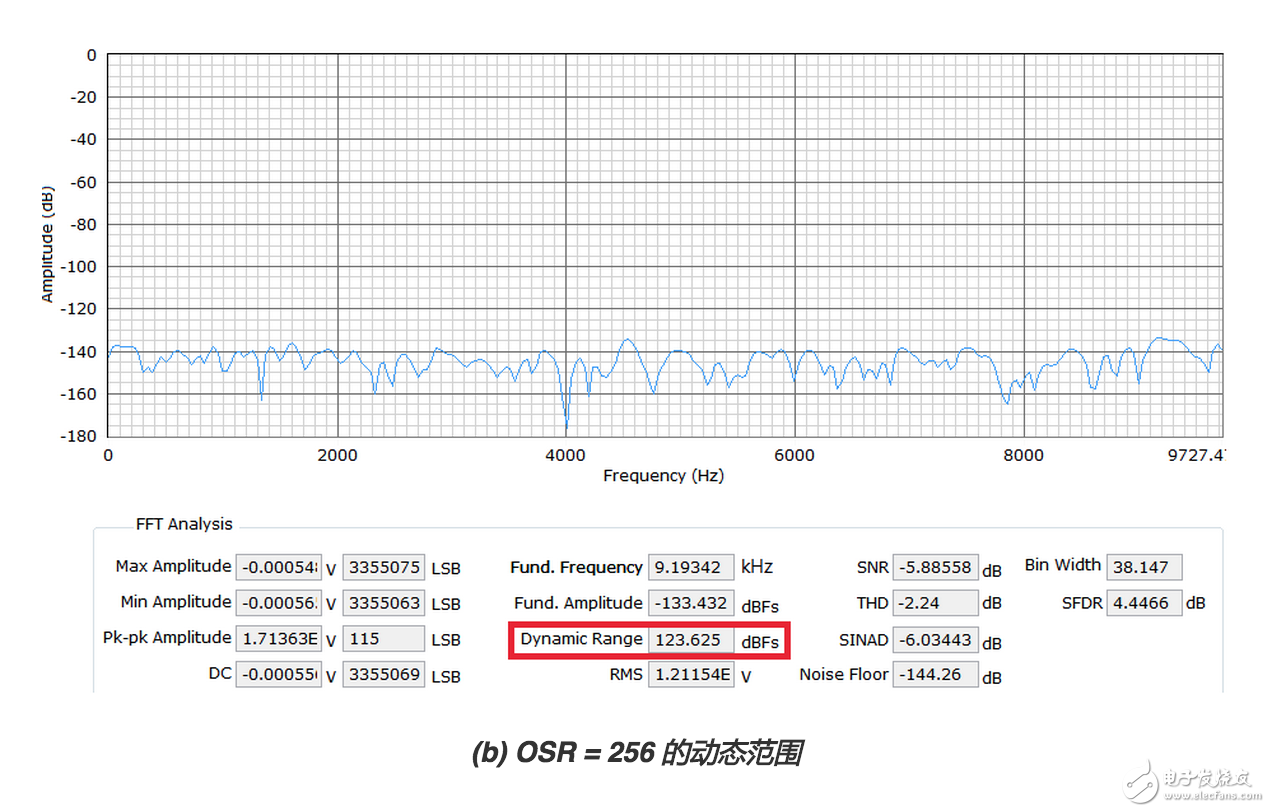
Task: Click the Max Amplitude voltage field
Action: [278, 567]
